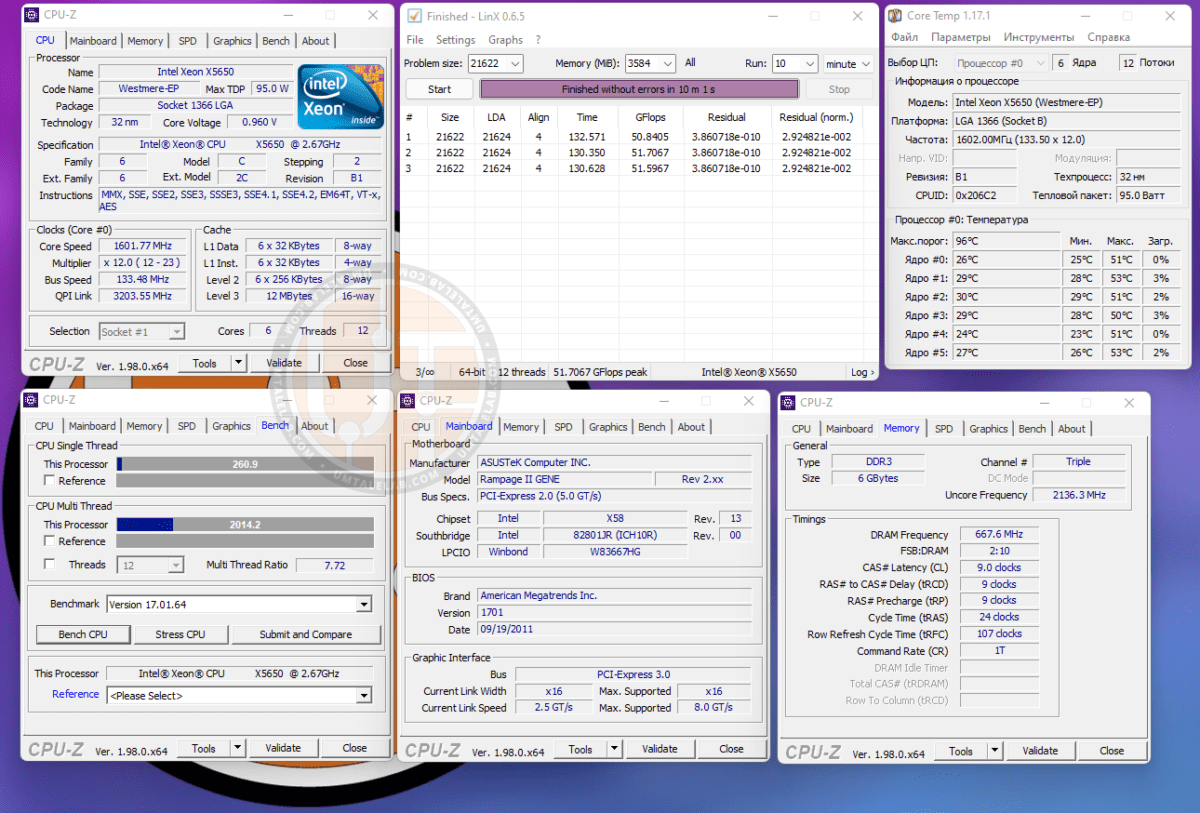1200x813 pixels.
Task: Expand Tools arrow in CPU-Z Memory window
Action: 995,751
